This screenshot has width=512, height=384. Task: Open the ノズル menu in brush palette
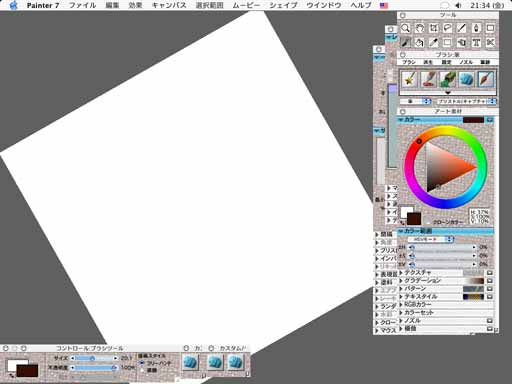(466, 62)
